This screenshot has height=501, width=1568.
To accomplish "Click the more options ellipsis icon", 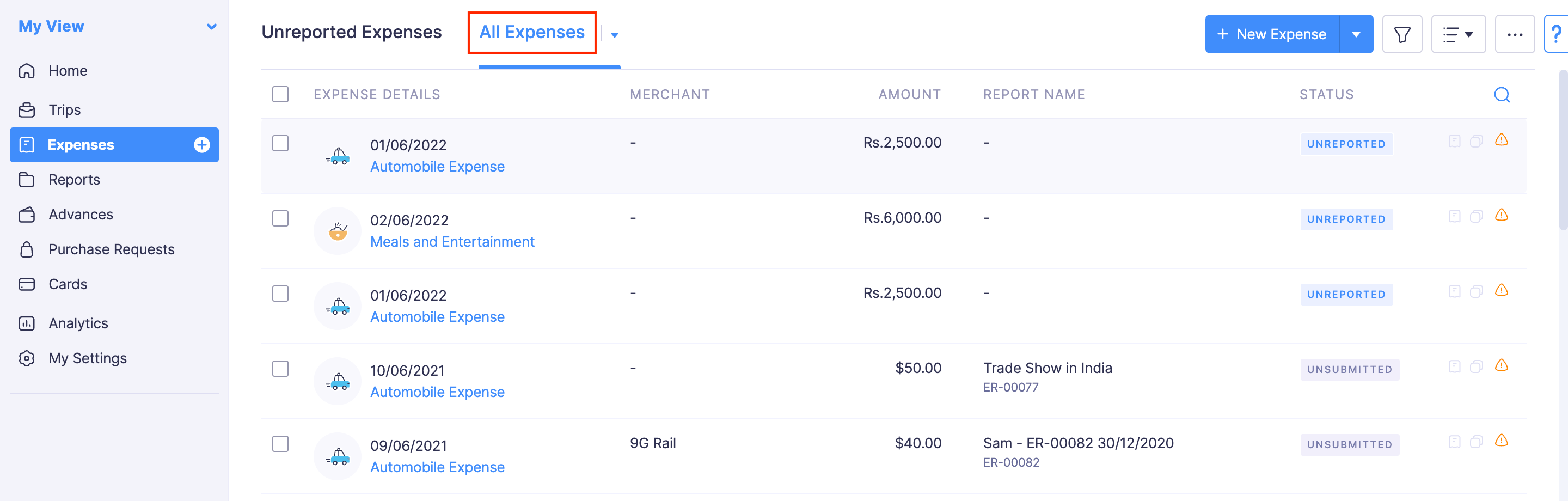I will tap(1515, 34).
